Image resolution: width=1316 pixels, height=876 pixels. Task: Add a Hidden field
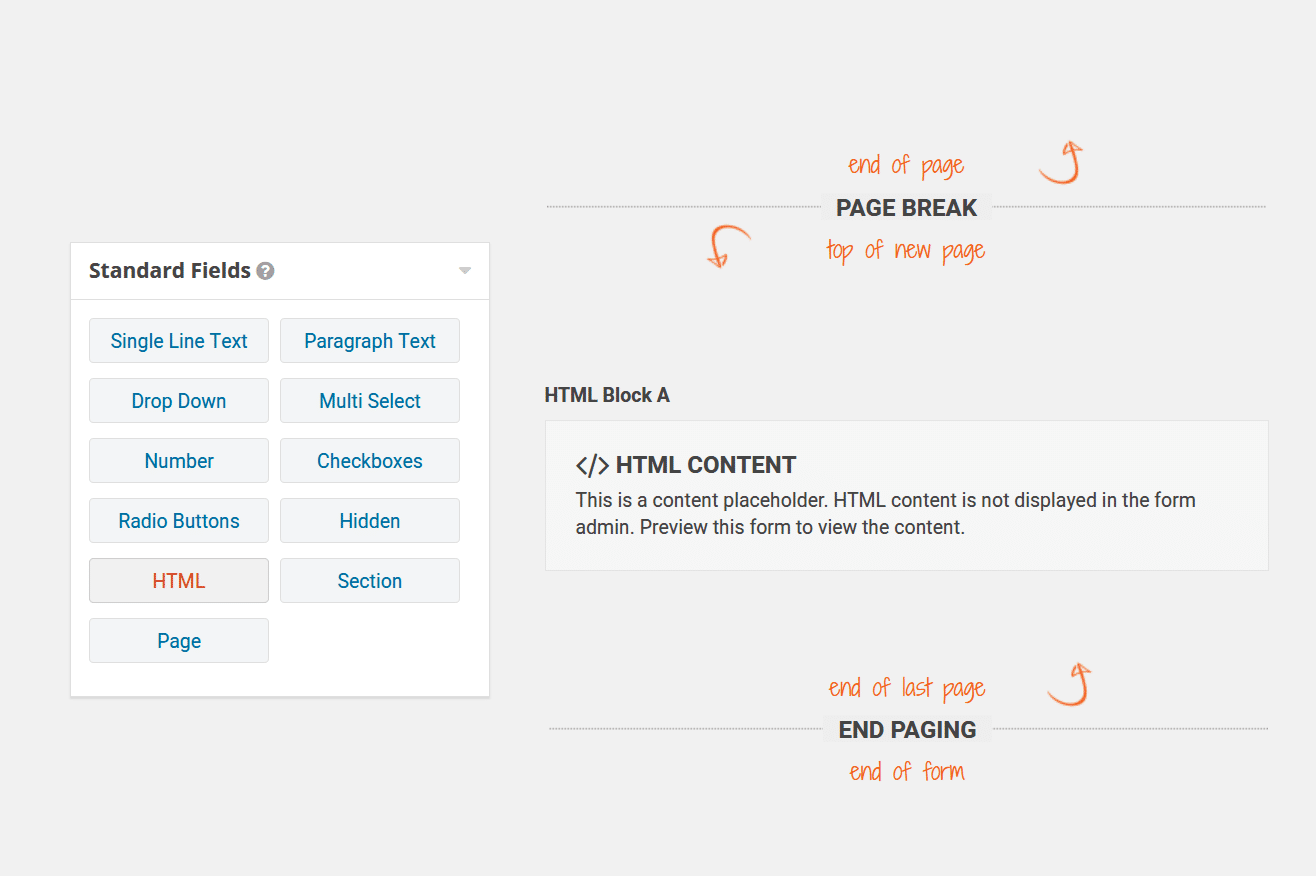click(370, 521)
